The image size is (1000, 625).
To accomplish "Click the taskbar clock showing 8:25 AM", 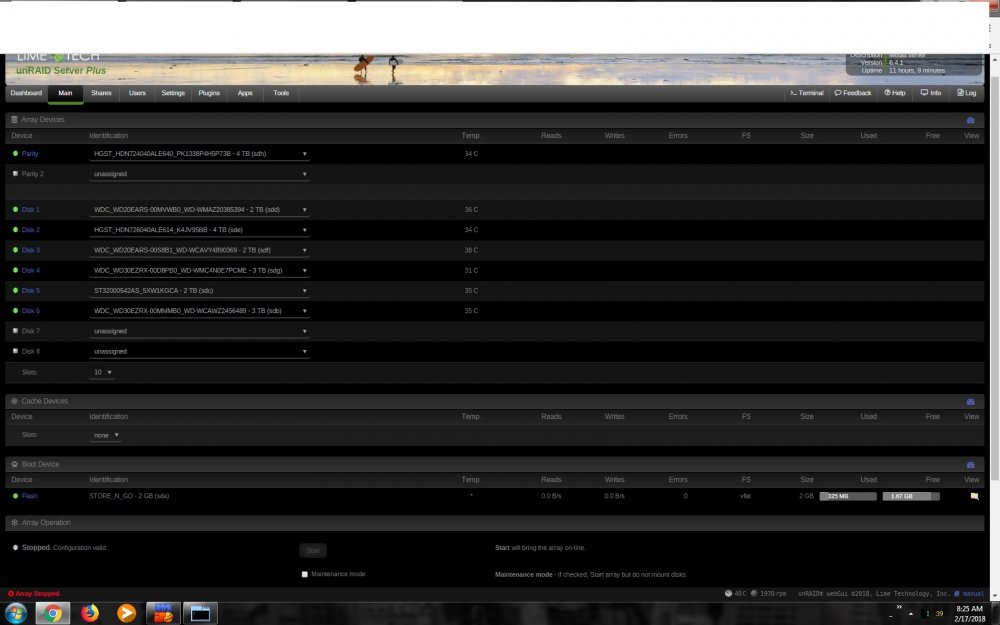I will tap(969, 614).
